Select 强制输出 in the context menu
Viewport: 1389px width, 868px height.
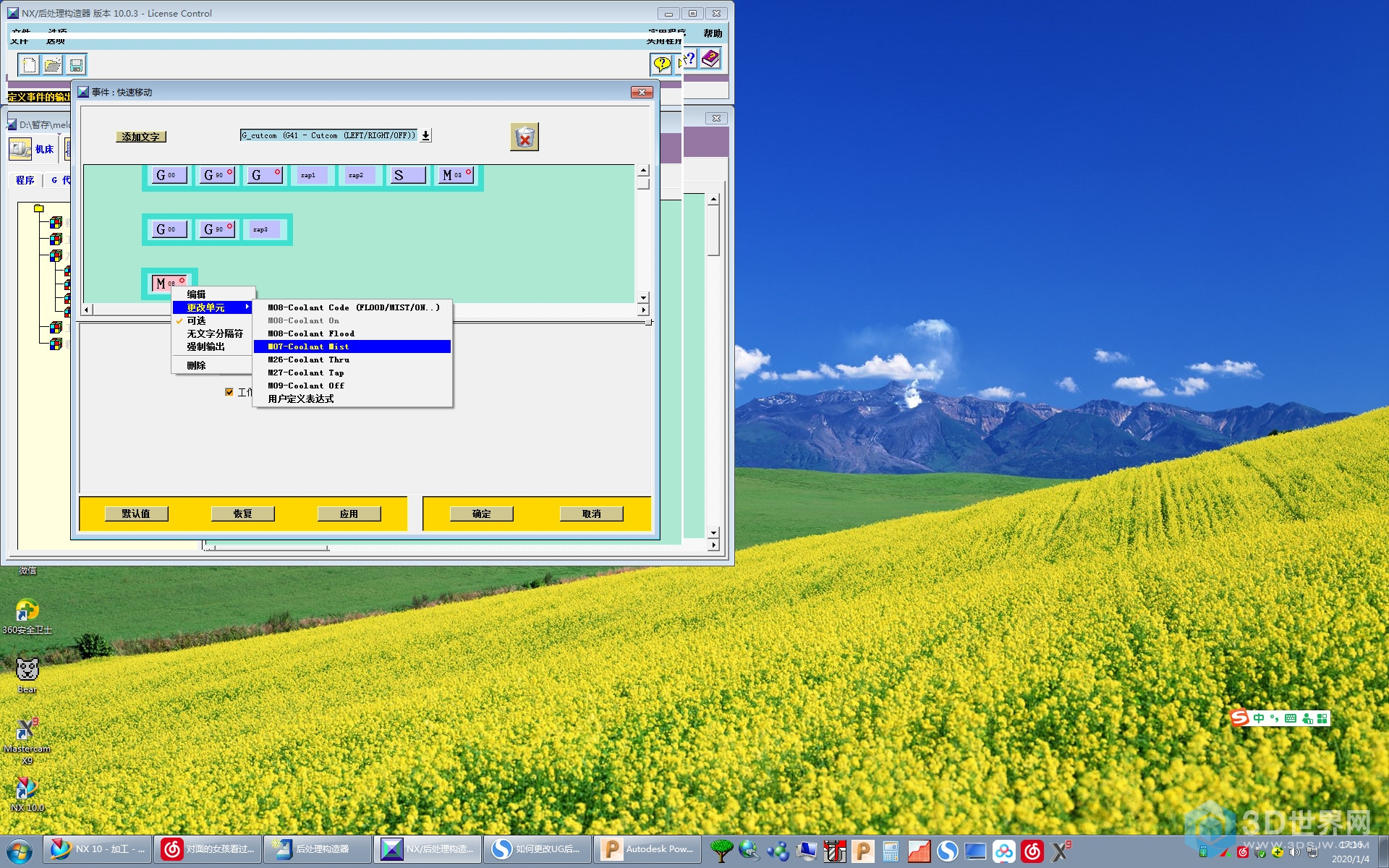213,346
